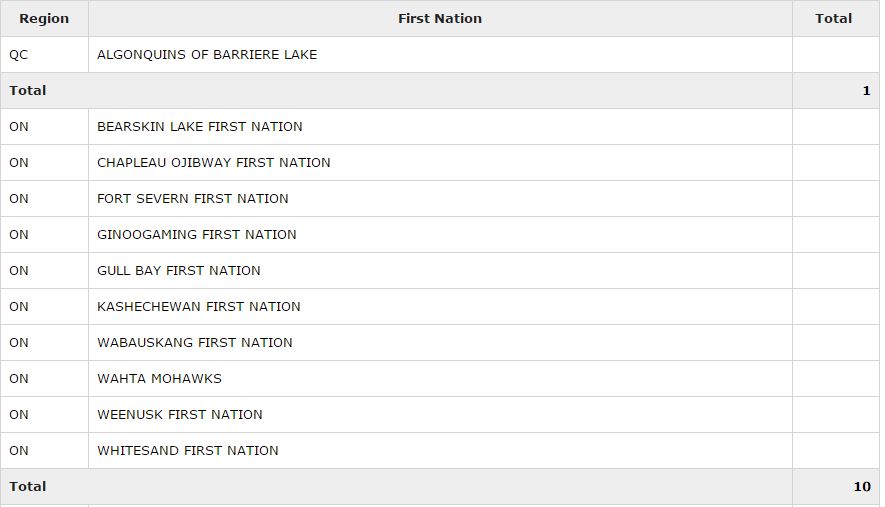Viewport: 885px width, 507px height.
Task: Click the First Nation column header
Action: click(440, 18)
